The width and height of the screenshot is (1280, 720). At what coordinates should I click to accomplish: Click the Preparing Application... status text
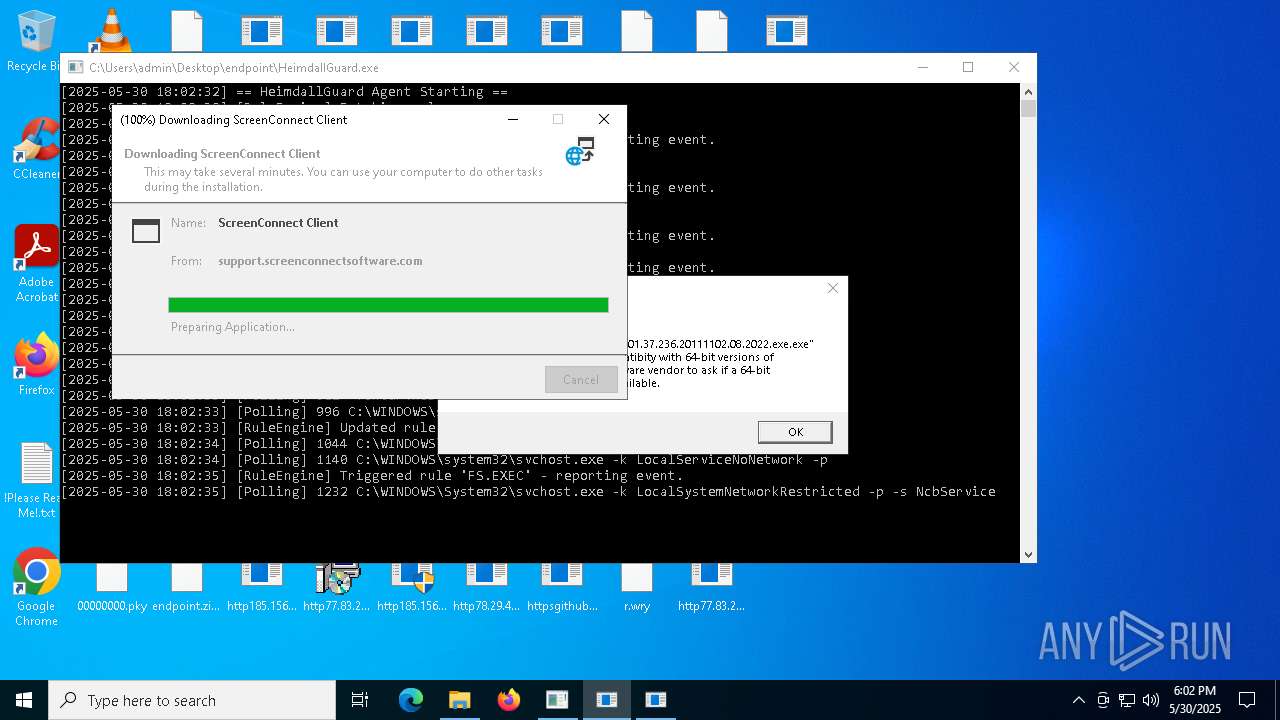click(232, 327)
